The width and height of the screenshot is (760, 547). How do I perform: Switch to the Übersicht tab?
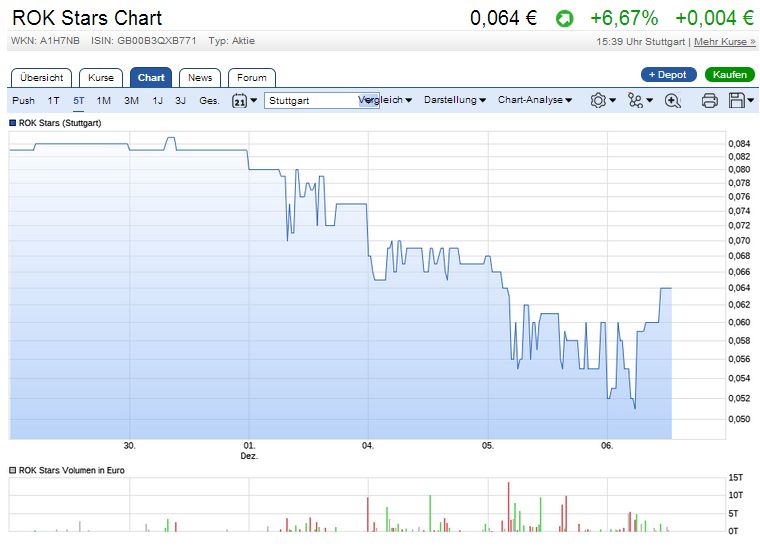click(41, 78)
